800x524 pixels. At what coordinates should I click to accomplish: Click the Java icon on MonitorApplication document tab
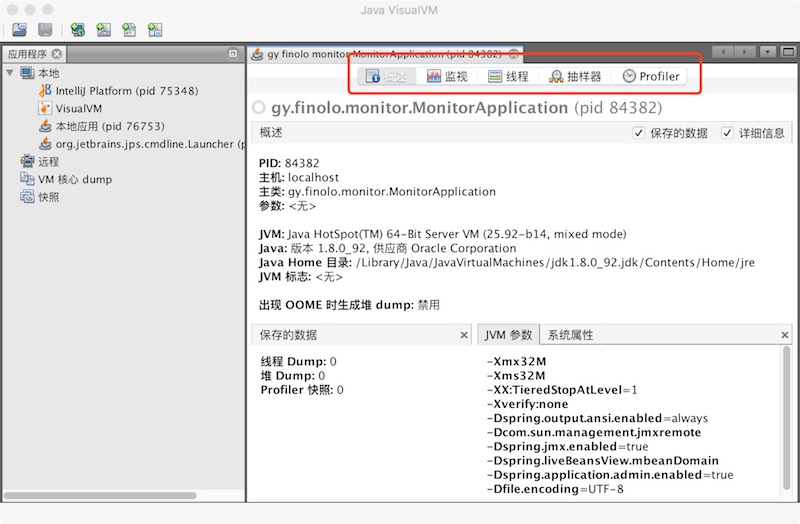(257, 54)
